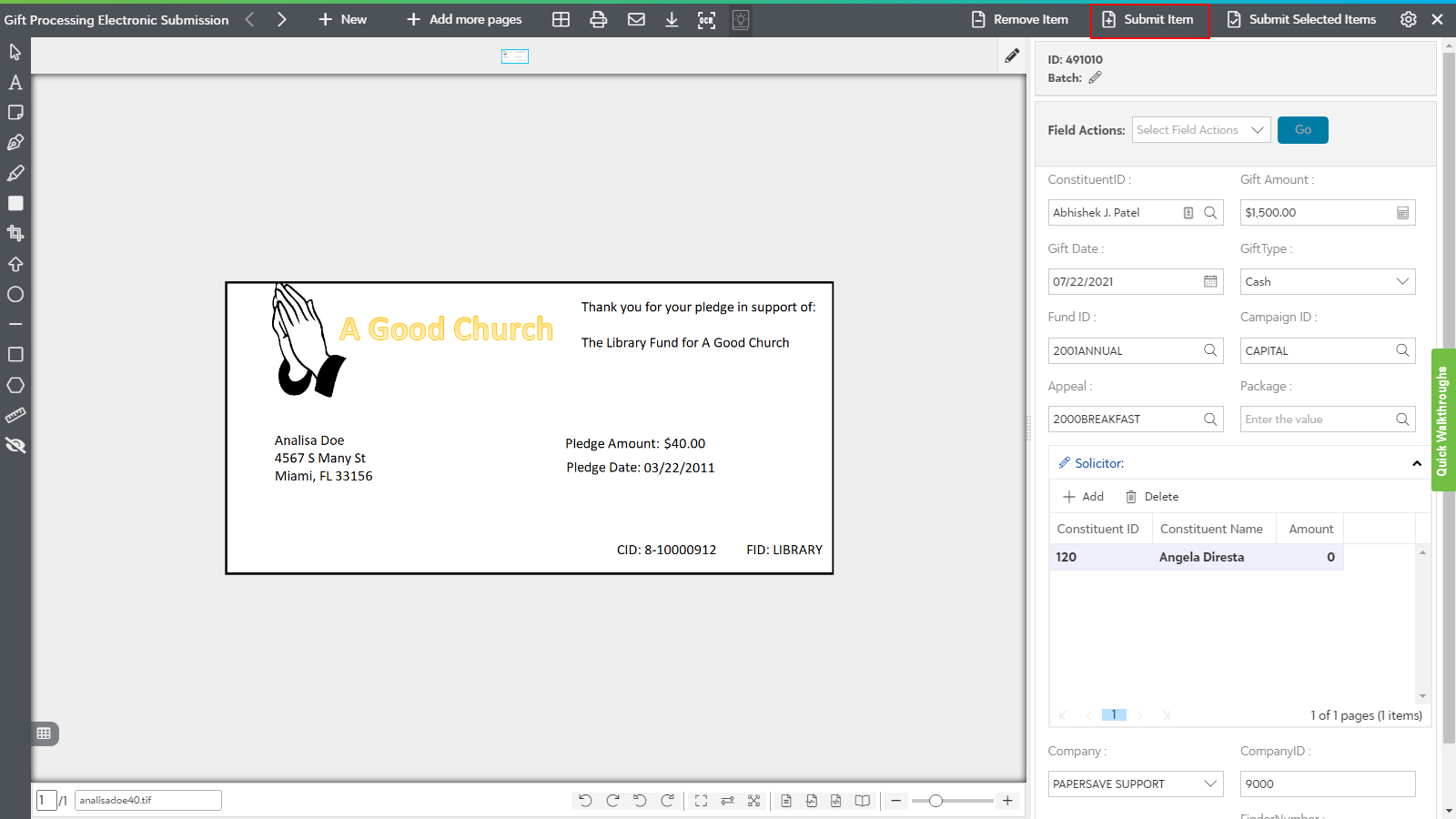
Task: Select the highlighter annotation tool
Action: (15, 173)
